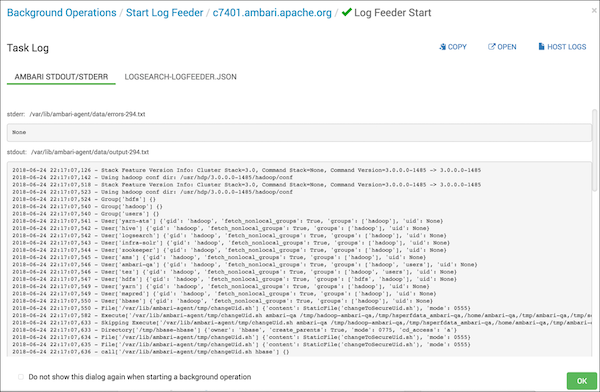600x392 pixels.
Task: Navigate to the c7401.ambari.apache.org breadcrumb
Action: click(272, 12)
